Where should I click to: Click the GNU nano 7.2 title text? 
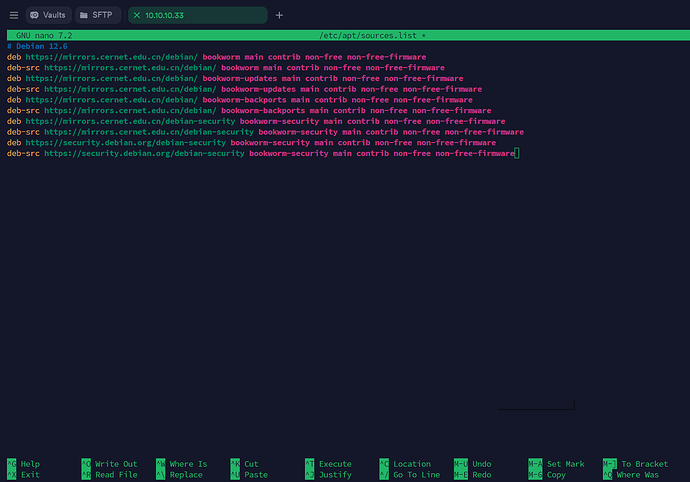(44, 36)
